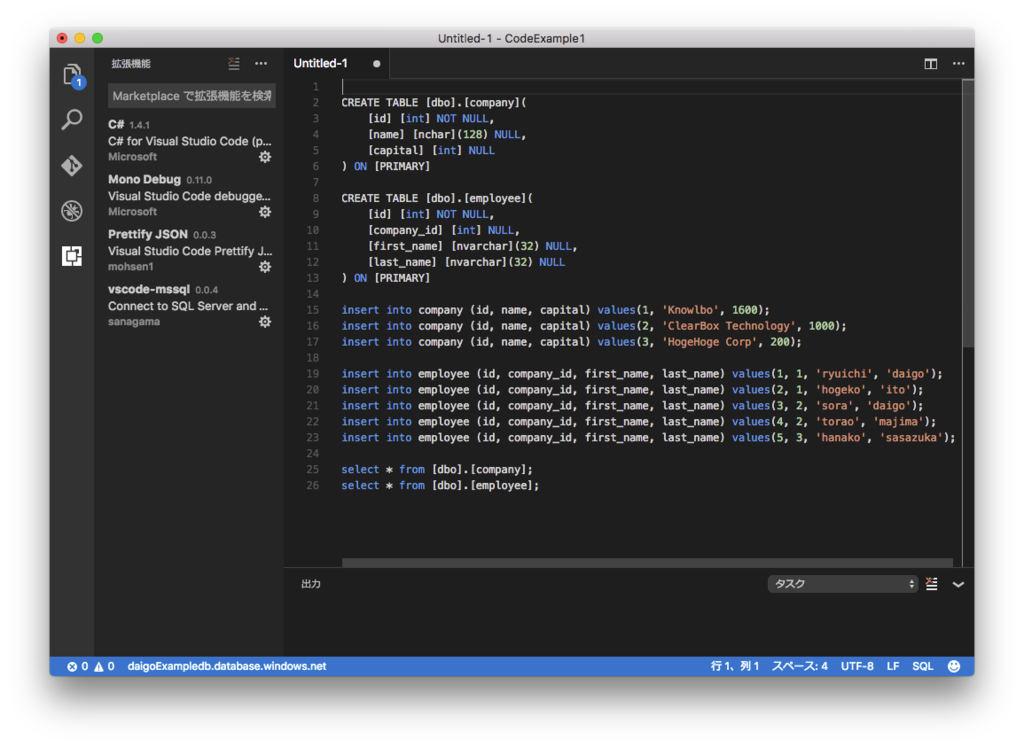This screenshot has width=1024, height=747.
Task: Click 'ryuichi' string on line 19
Action: [844, 374]
